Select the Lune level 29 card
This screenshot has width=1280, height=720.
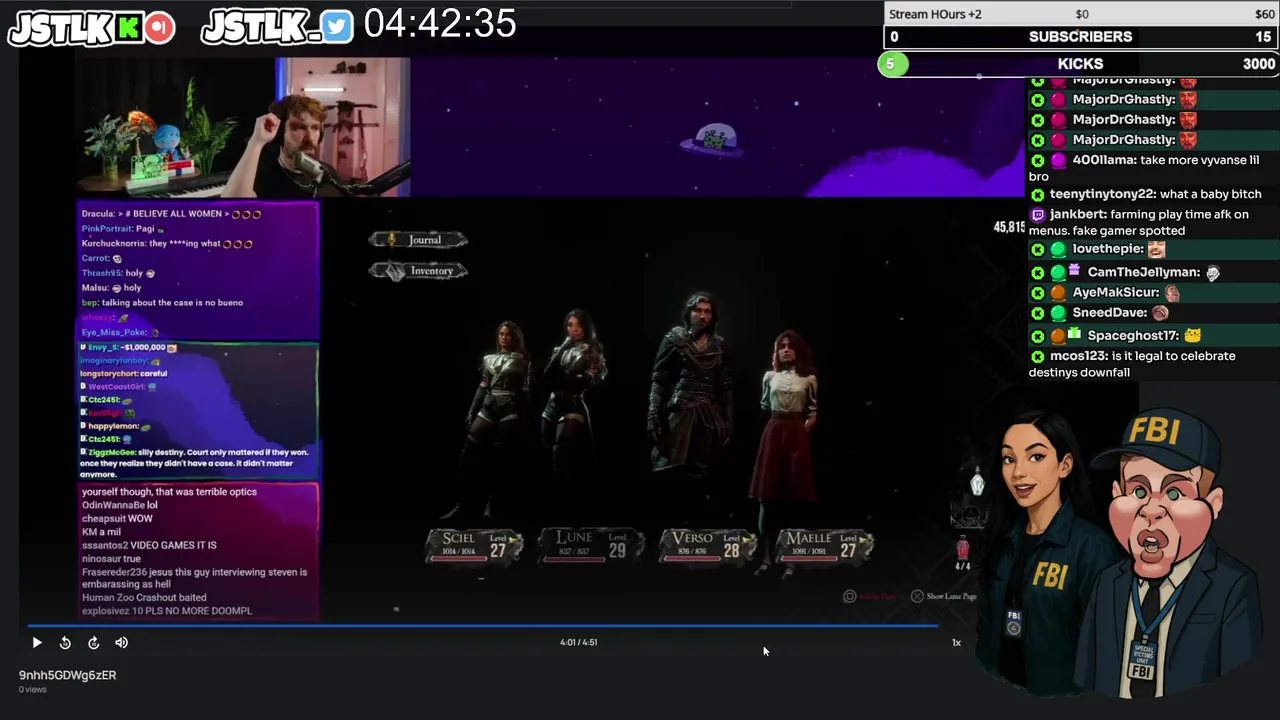(592, 545)
